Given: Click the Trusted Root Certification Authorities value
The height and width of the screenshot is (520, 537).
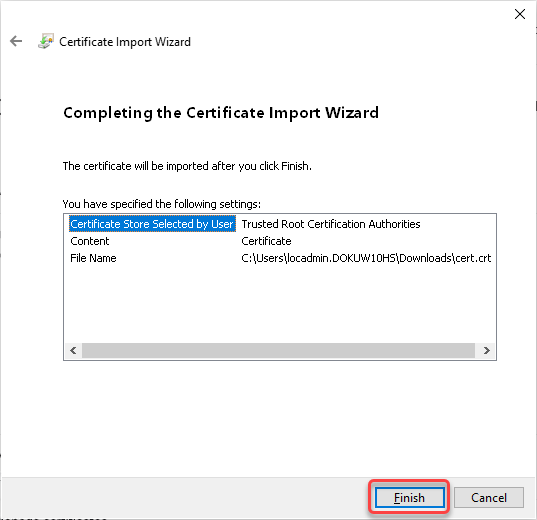Looking at the screenshot, I should tap(331, 224).
